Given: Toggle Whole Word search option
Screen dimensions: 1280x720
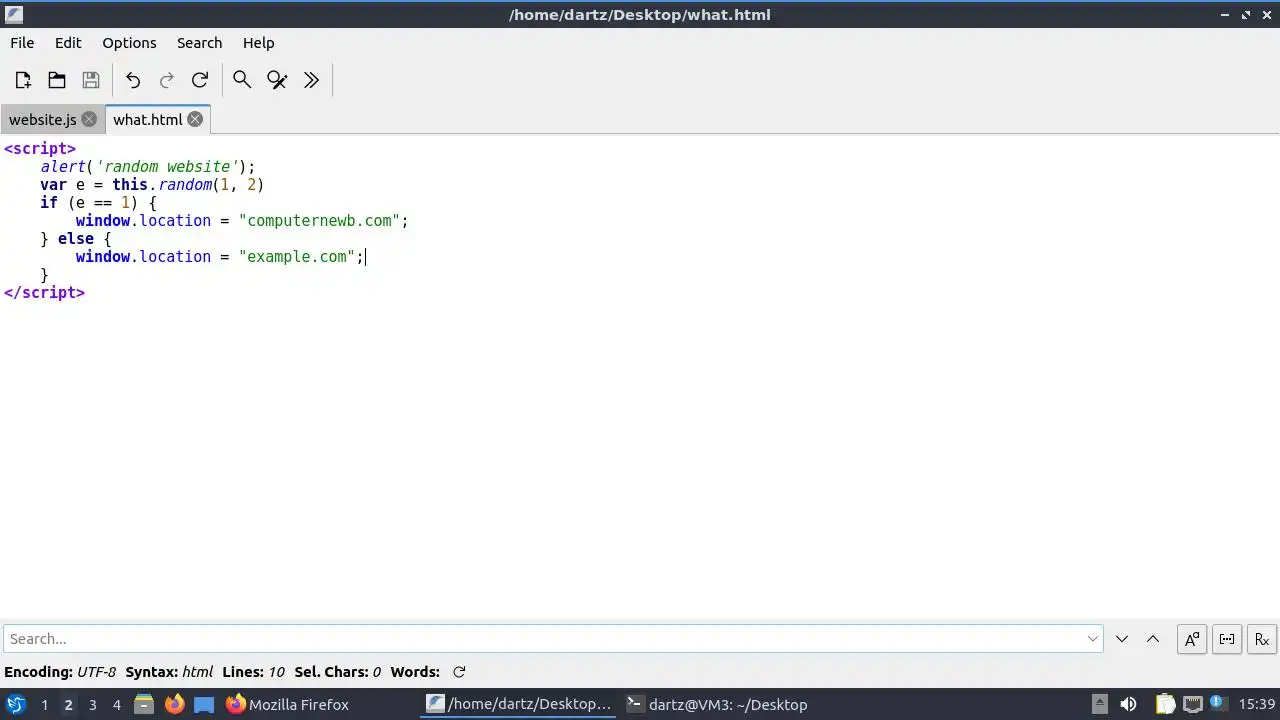Looking at the screenshot, I should tap(1227, 639).
